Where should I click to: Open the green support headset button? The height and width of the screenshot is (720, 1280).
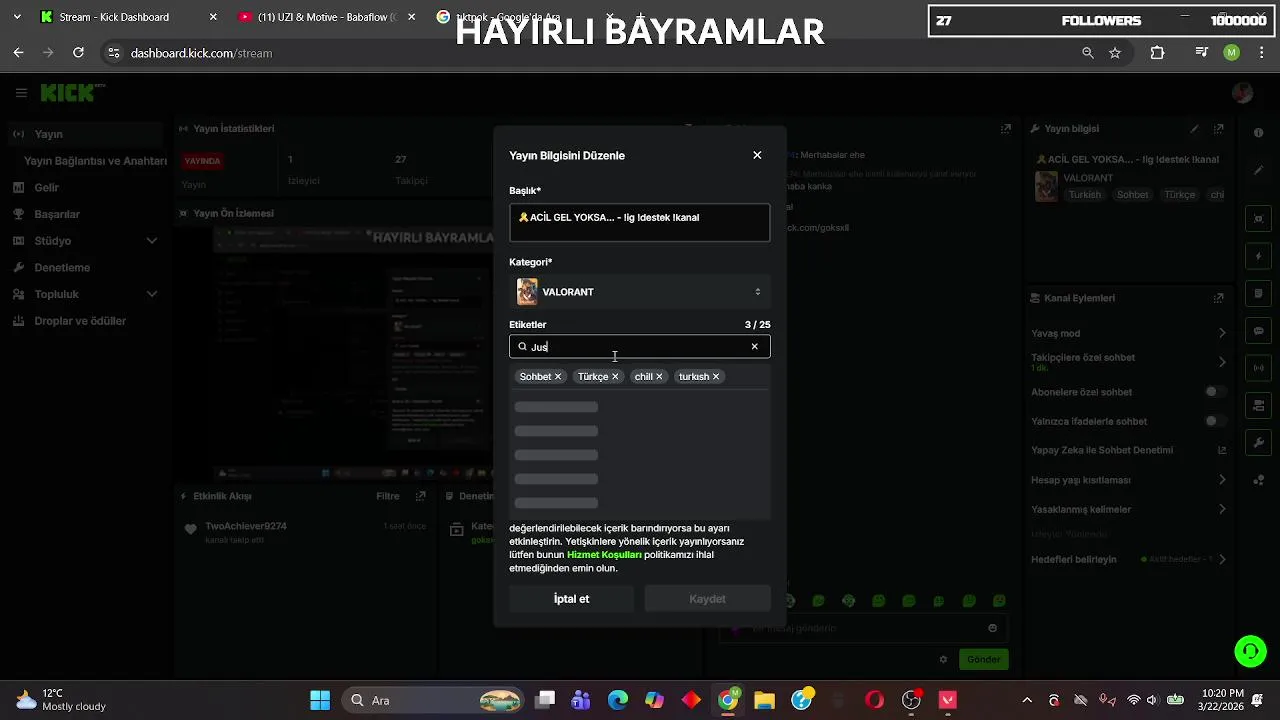point(1250,652)
